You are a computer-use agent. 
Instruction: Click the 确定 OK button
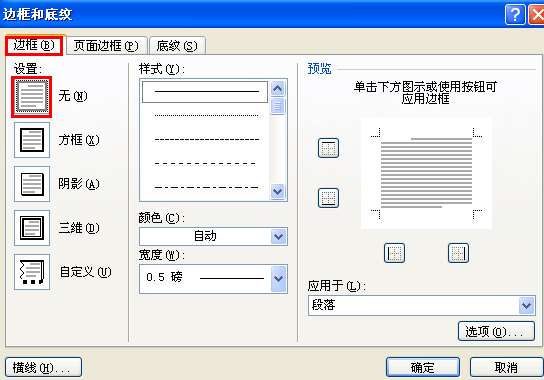pos(423,367)
